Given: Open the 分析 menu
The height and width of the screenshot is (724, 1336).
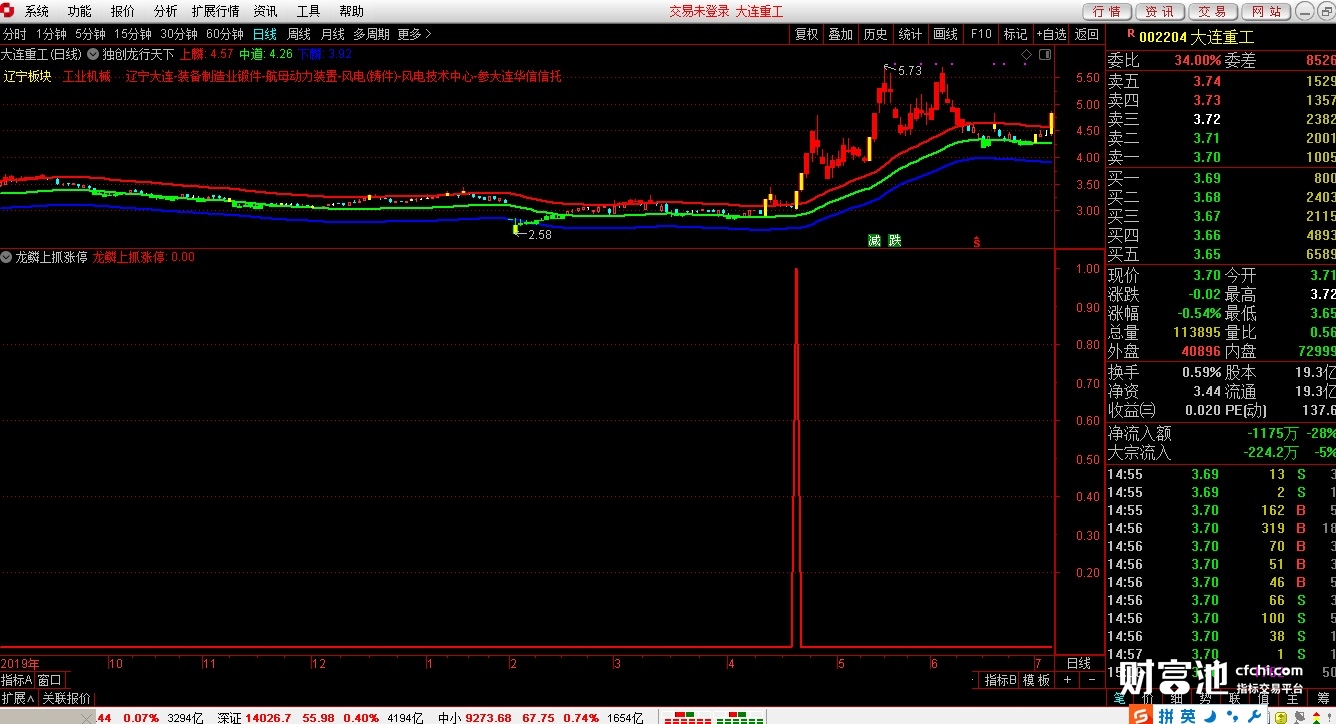Looking at the screenshot, I should pos(166,11).
